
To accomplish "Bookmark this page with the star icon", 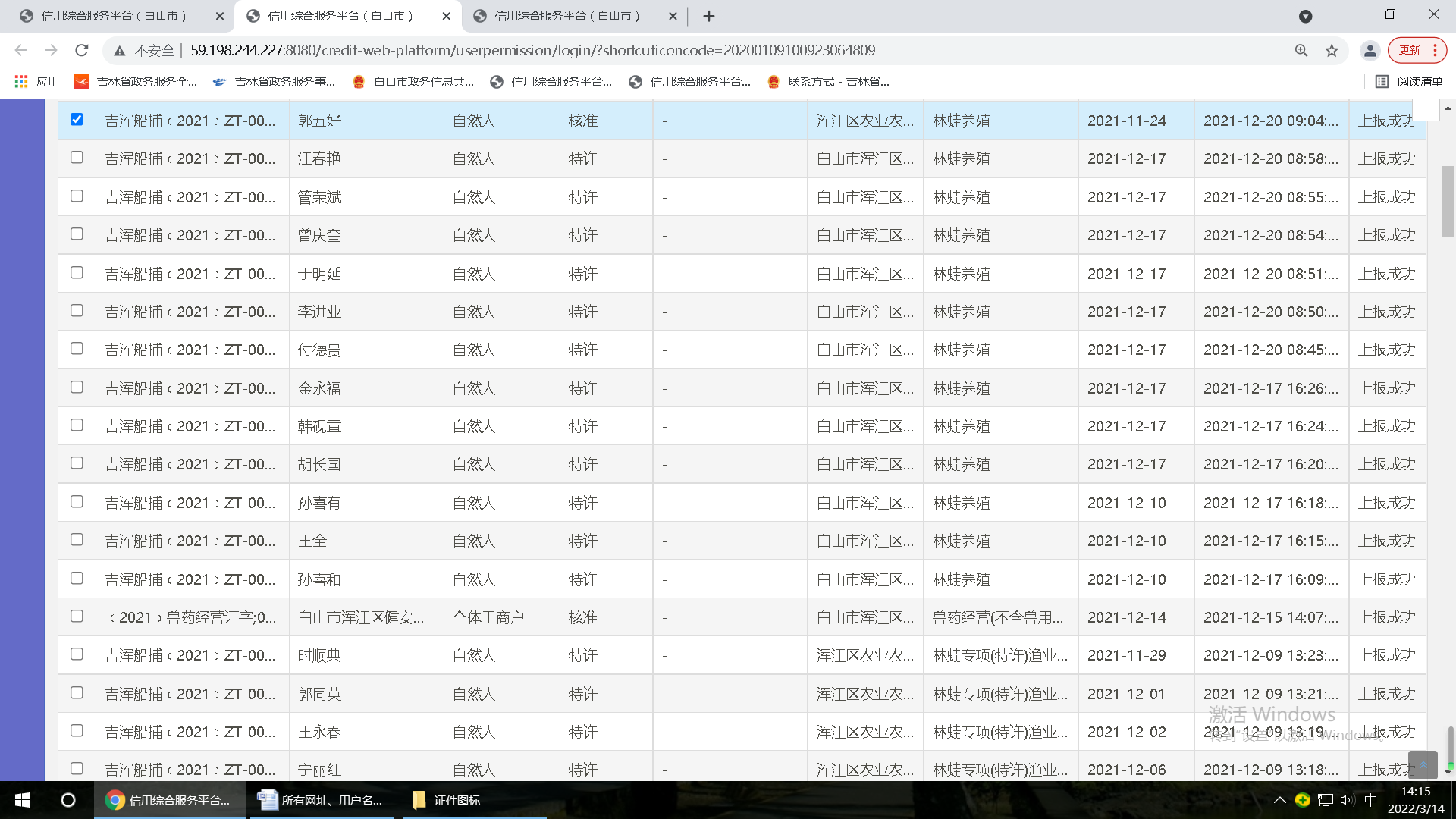I will click(1332, 50).
